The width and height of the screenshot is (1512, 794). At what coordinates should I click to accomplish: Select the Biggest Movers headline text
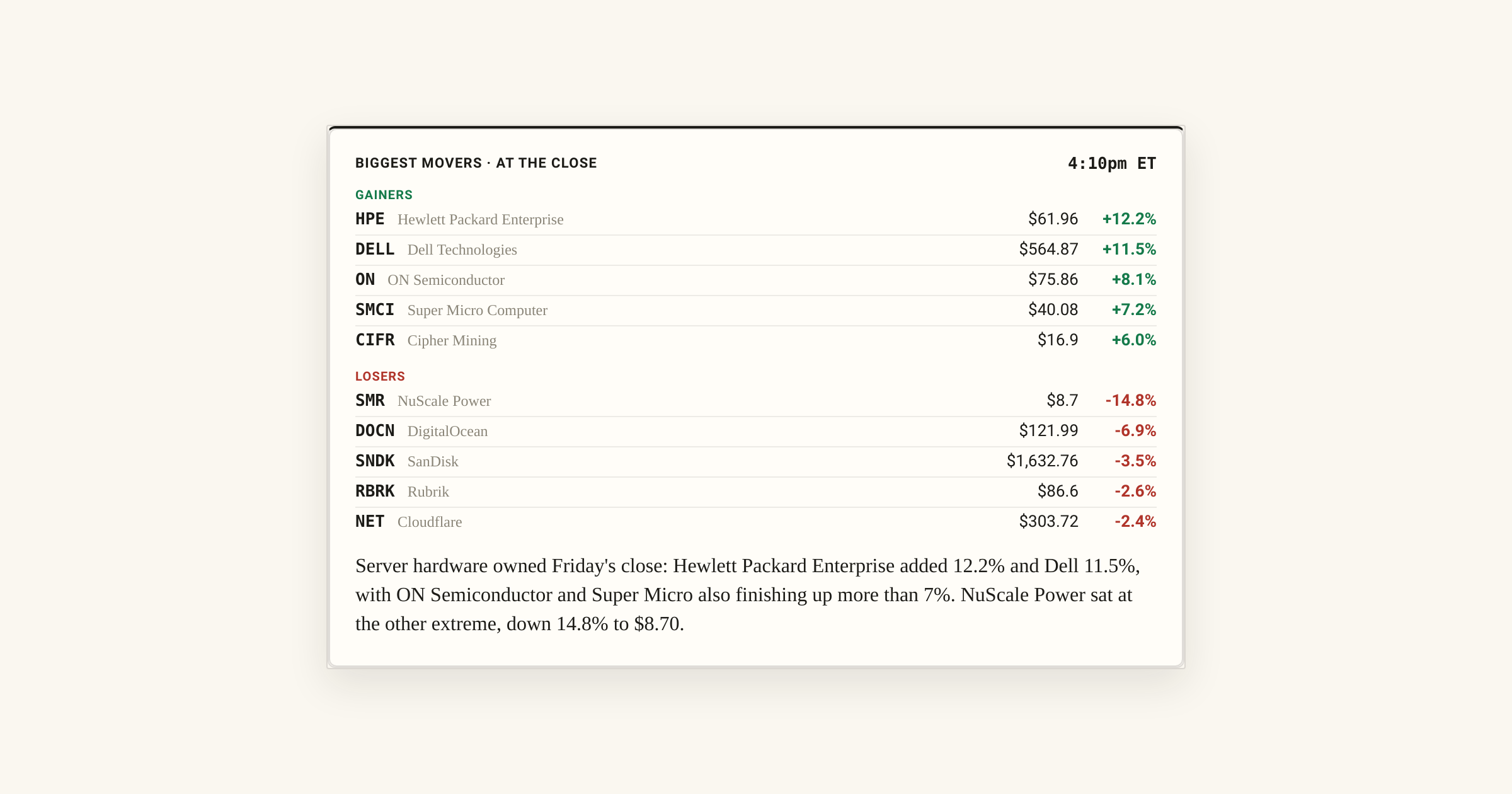[476, 163]
